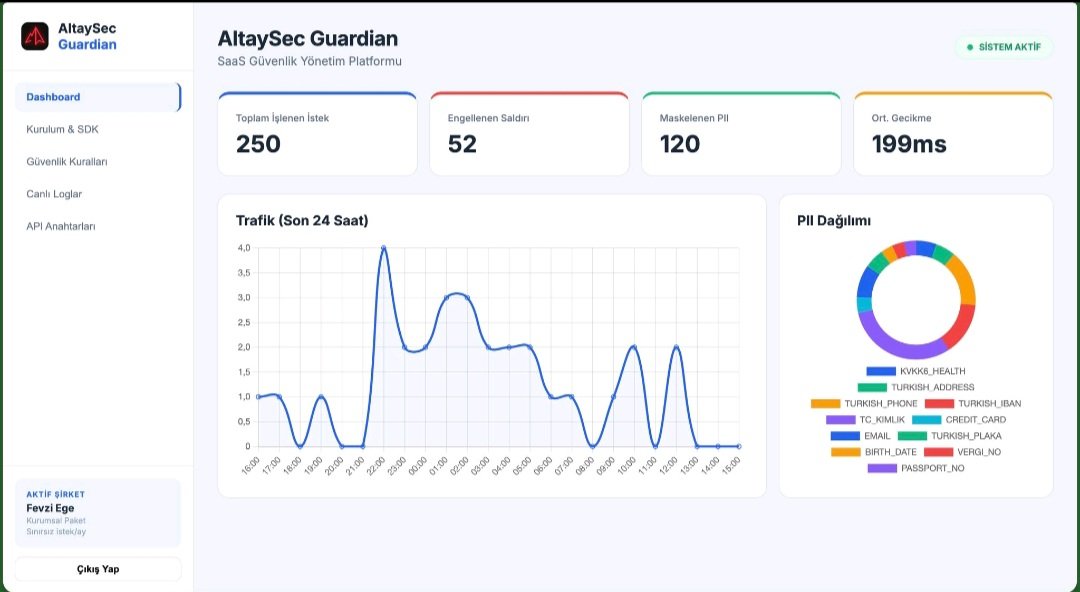
Task: Click the green system status dot
Action: click(970, 48)
